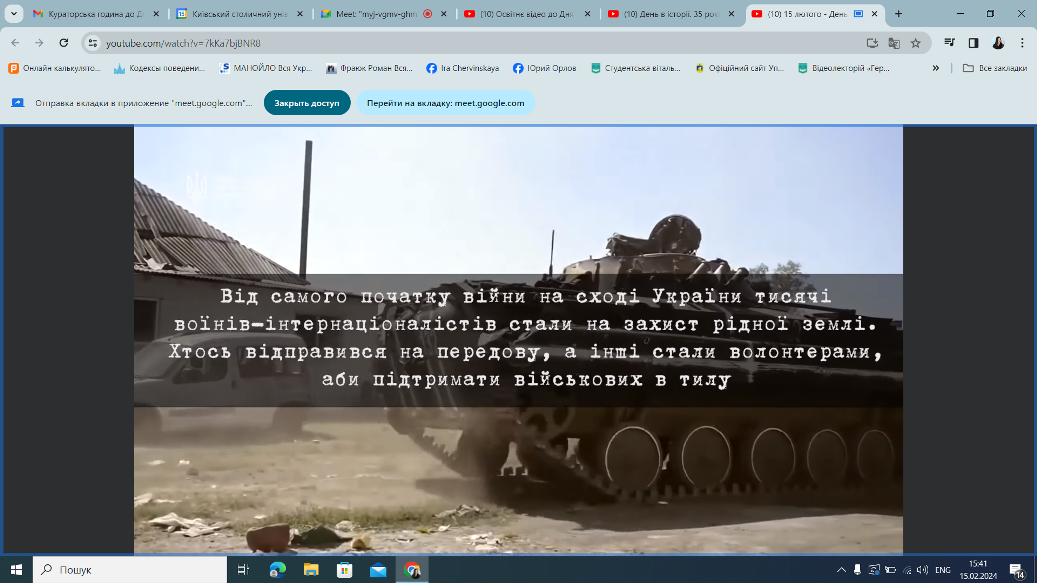The width and height of the screenshot is (1037, 583).
Task: Open Microsoft Store from taskbar
Action: pyautogui.click(x=345, y=570)
